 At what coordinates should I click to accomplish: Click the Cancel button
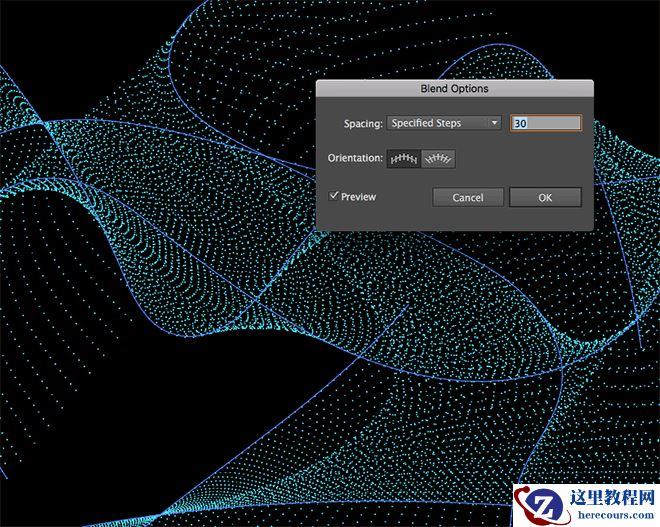pos(468,197)
